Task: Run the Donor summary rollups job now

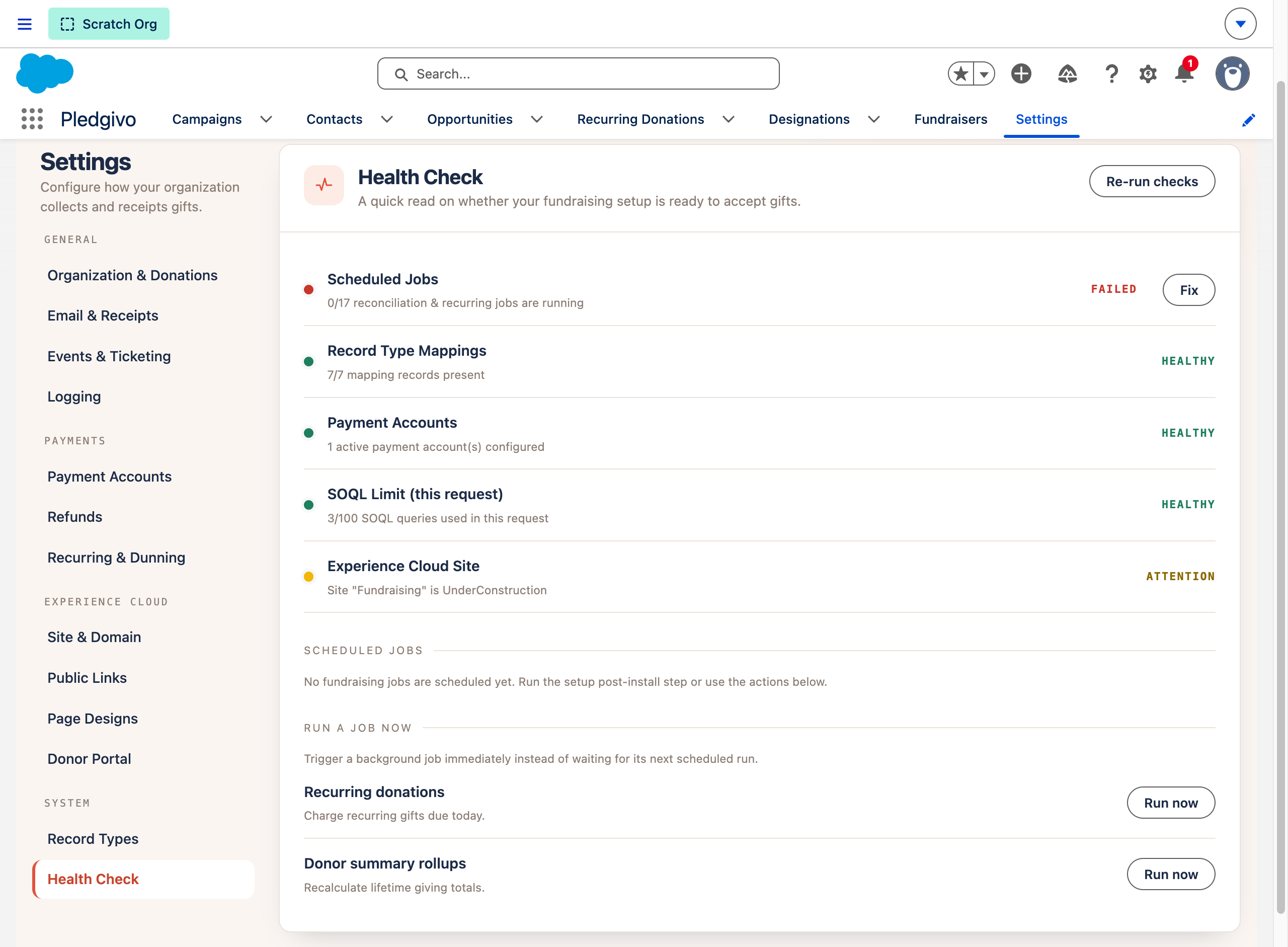Action: point(1170,874)
